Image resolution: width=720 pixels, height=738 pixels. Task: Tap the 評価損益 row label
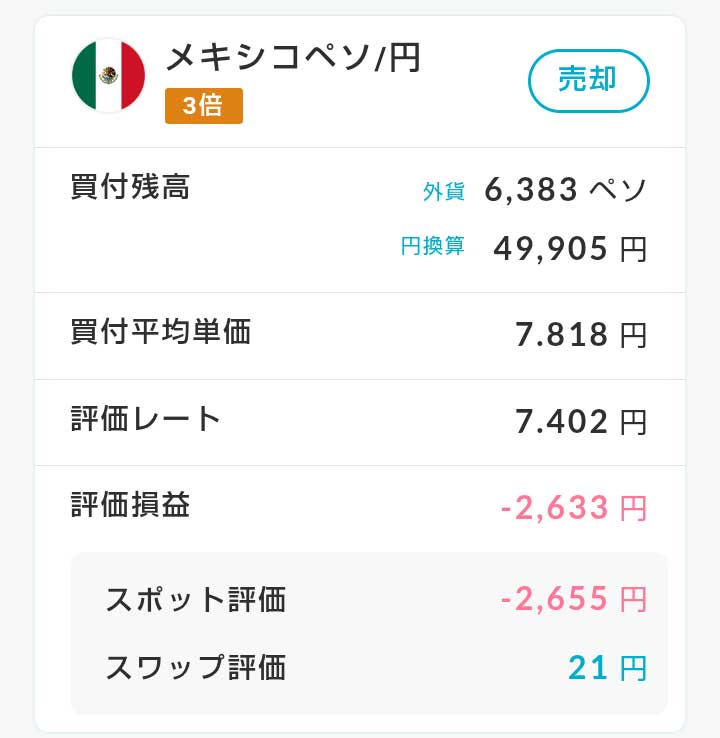pyautogui.click(x=130, y=505)
